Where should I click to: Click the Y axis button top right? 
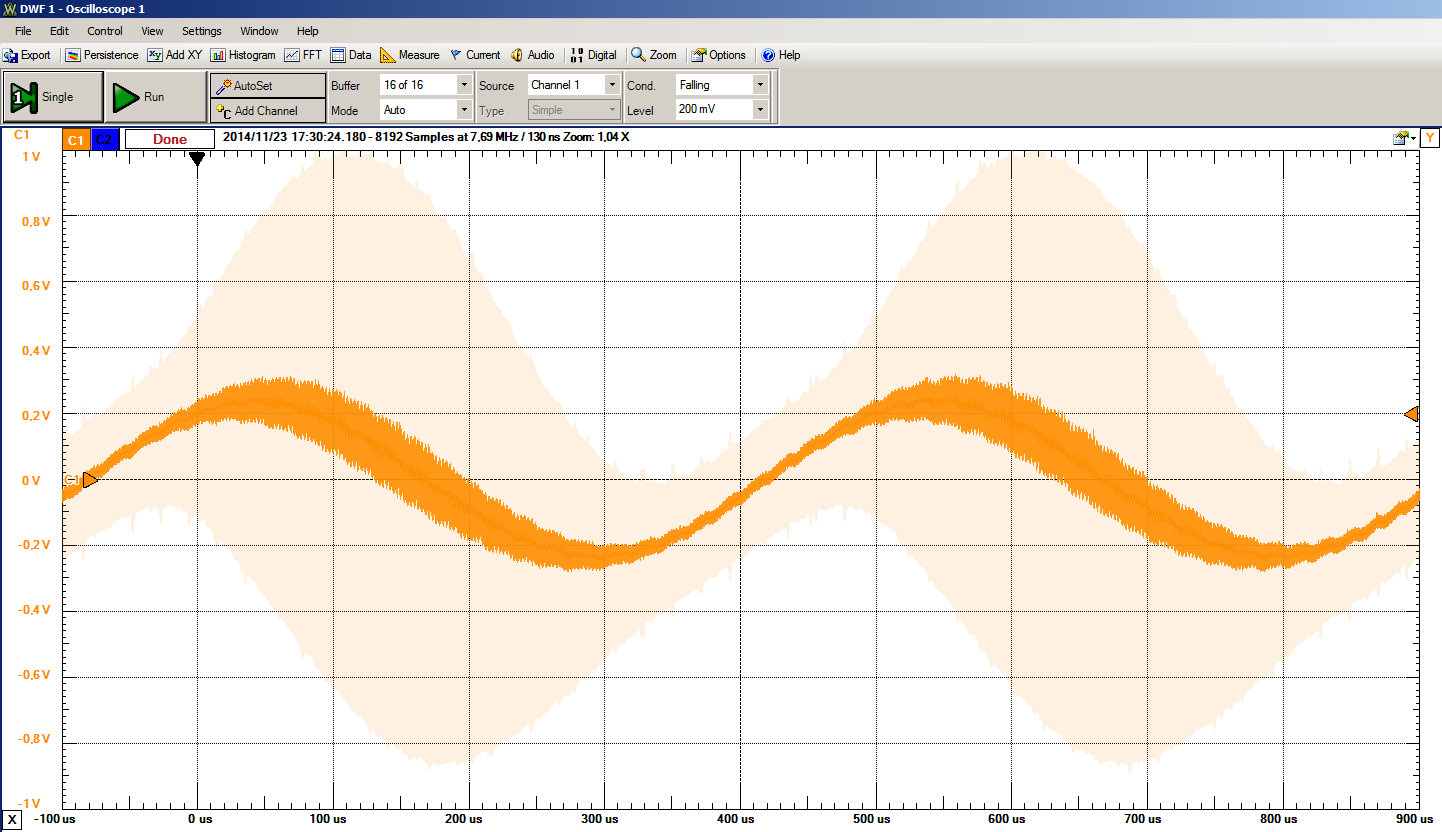[x=1431, y=137]
